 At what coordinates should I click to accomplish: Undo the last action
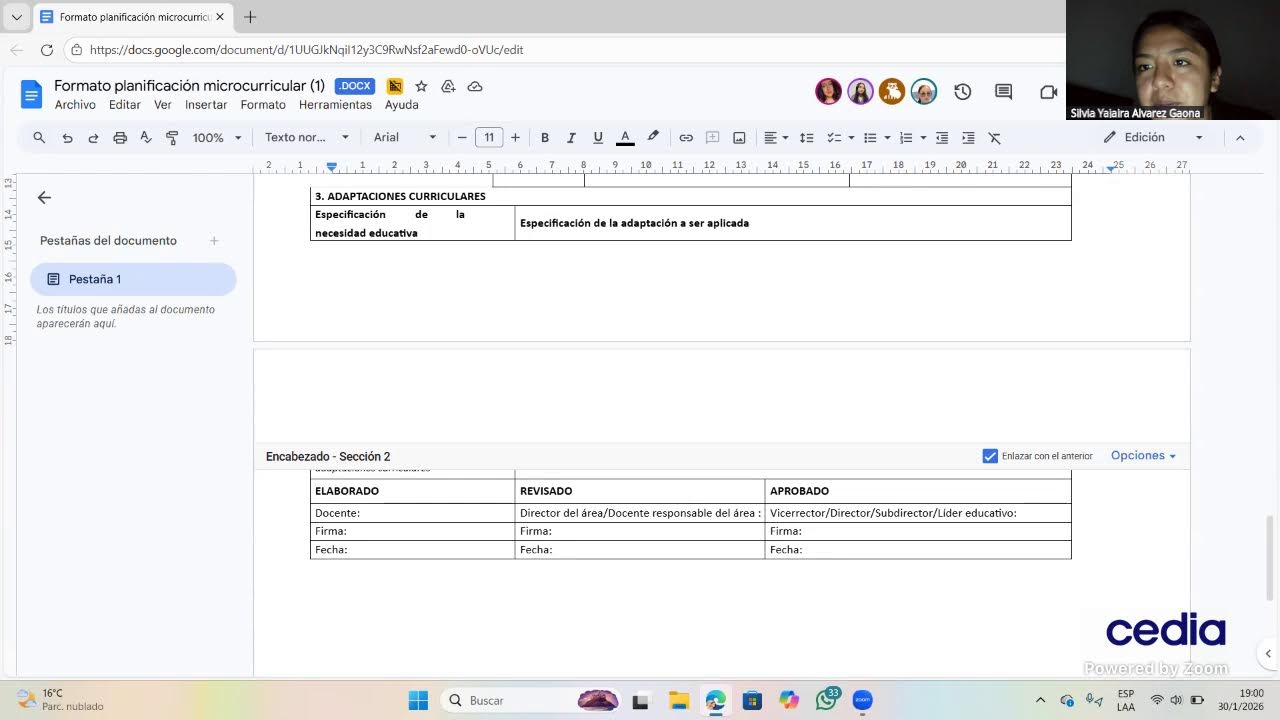click(x=67, y=138)
